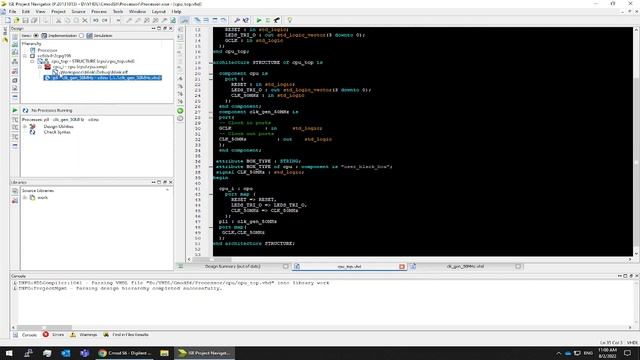Collapse the xc6slx9 device node
Image resolution: width=640 pixels, height=360 pixels.
(25, 56)
